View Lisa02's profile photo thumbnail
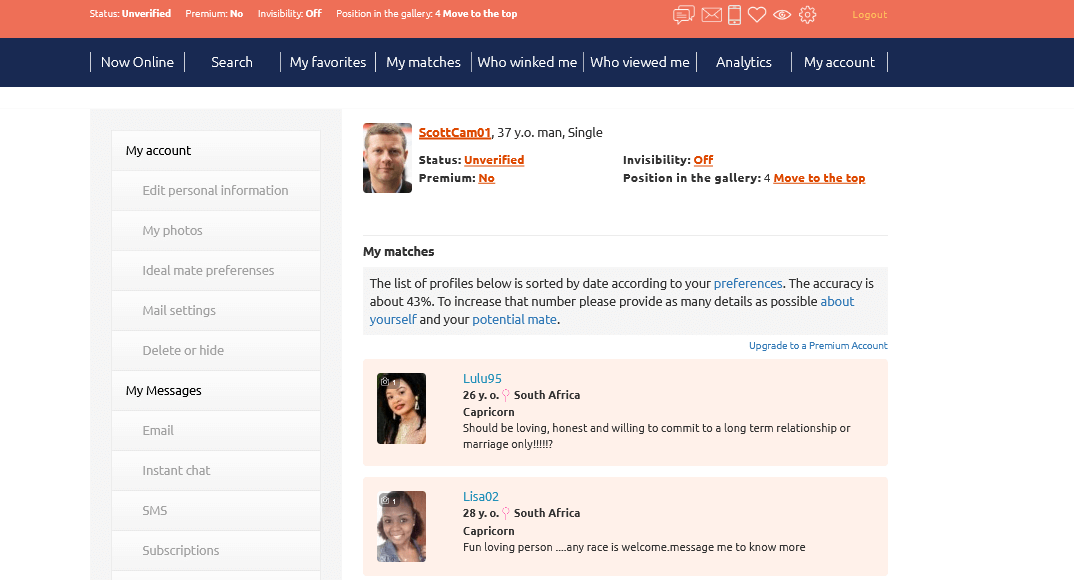The height and width of the screenshot is (580, 1074). coord(401,527)
